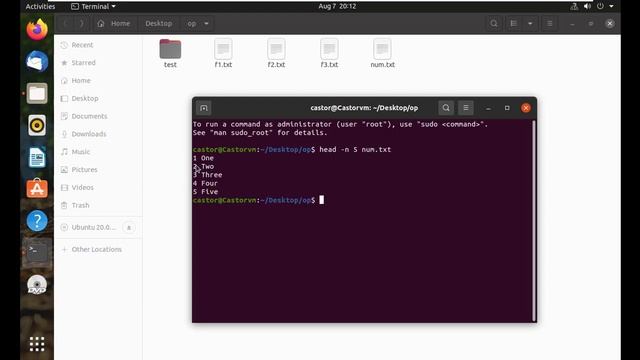
Task: Open Other Locations in the Files sidebar
Action: 98,249
